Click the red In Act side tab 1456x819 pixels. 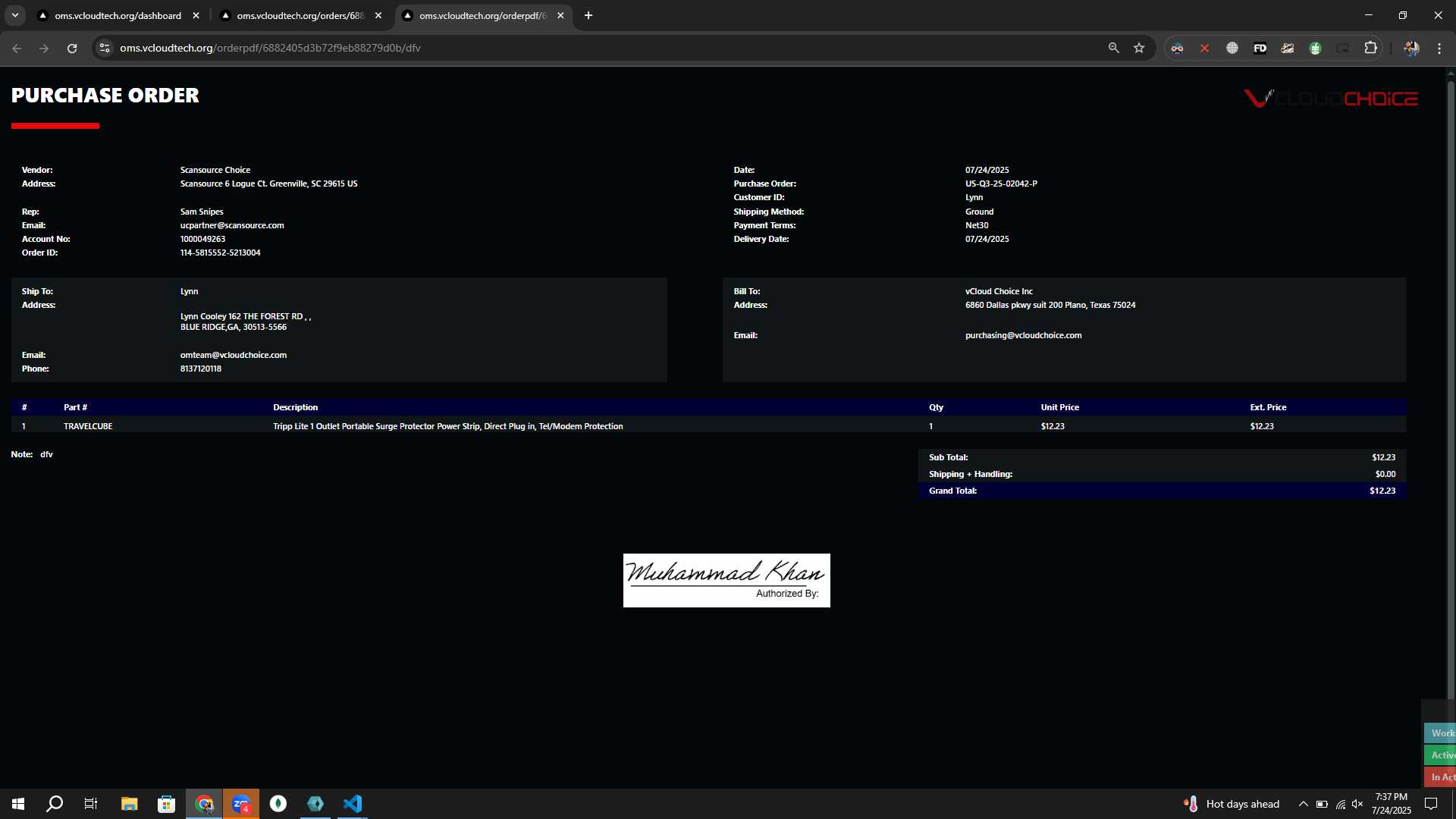point(1440,777)
